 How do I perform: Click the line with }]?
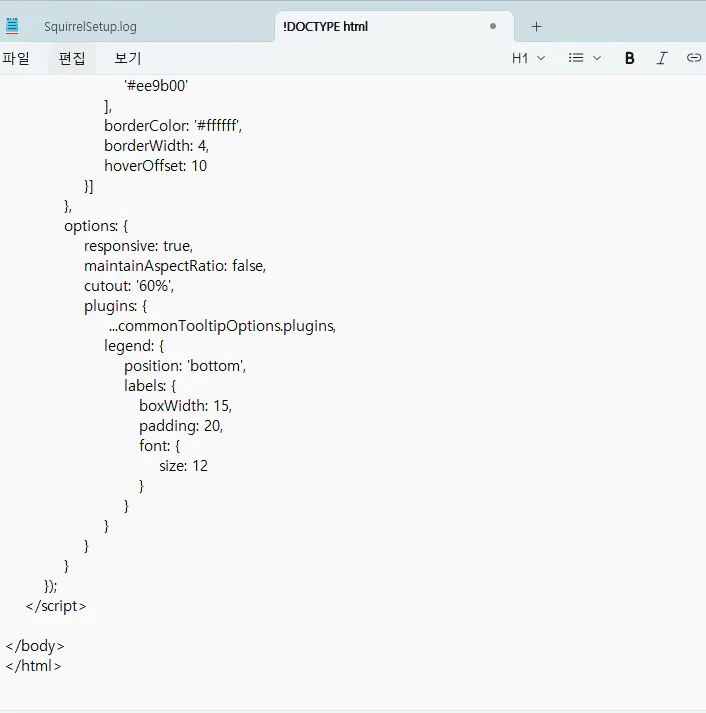[x=89, y=186]
